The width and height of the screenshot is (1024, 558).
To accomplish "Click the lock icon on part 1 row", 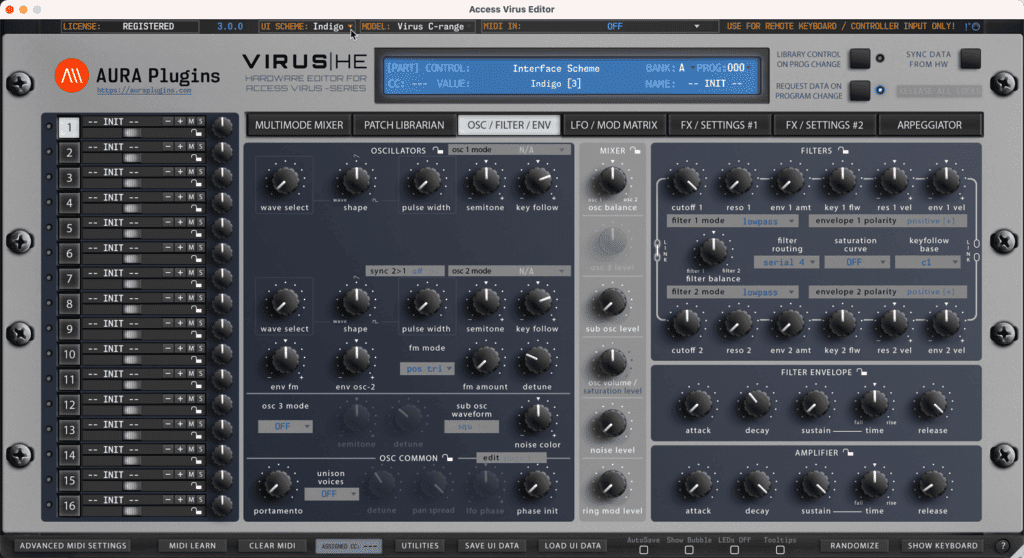I will 196,133.
